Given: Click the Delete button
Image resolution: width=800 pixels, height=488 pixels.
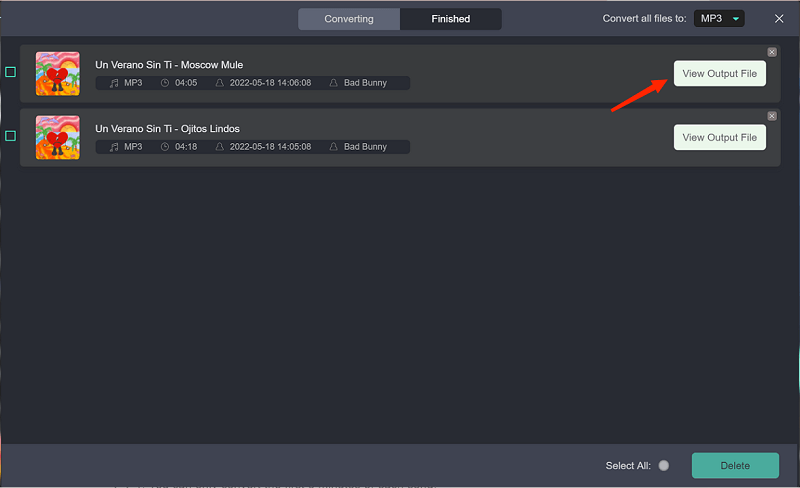Looking at the screenshot, I should click(735, 466).
